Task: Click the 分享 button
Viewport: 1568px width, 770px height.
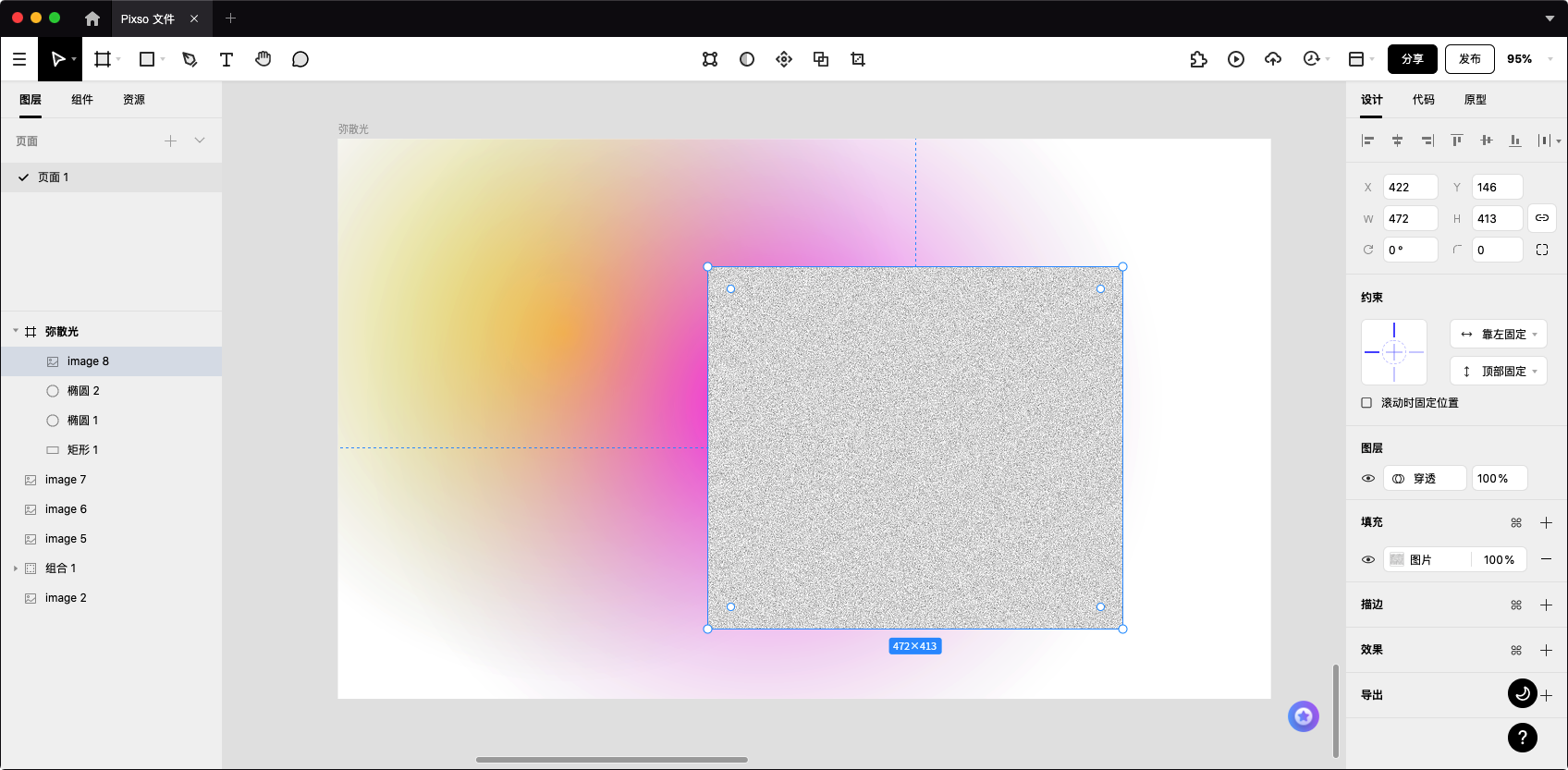Action: pyautogui.click(x=1413, y=59)
